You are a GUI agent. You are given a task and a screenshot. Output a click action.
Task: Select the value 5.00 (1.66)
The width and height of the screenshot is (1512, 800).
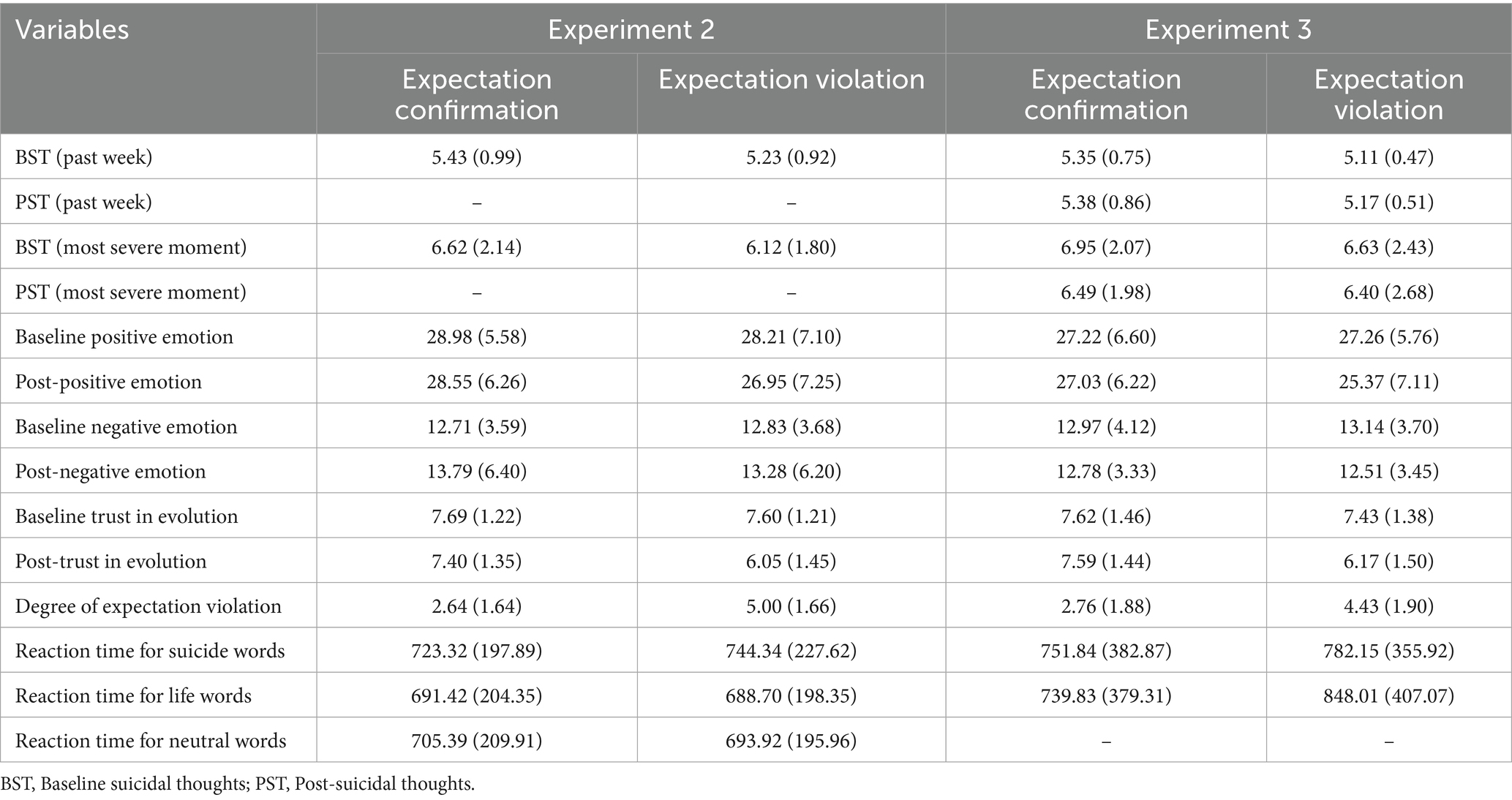[x=791, y=606]
